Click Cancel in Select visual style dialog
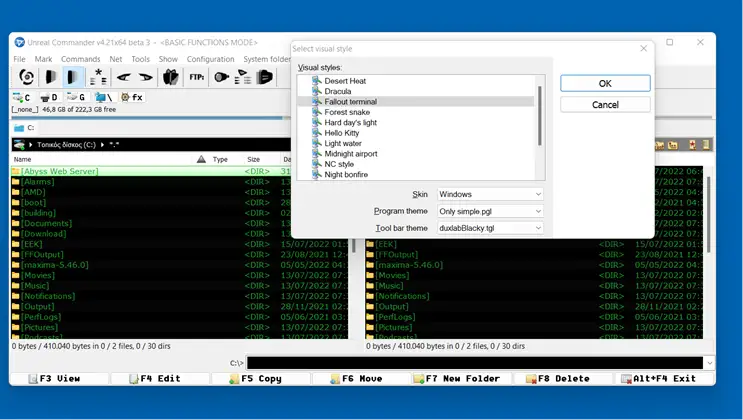This screenshot has height=420, width=743. 605,105
